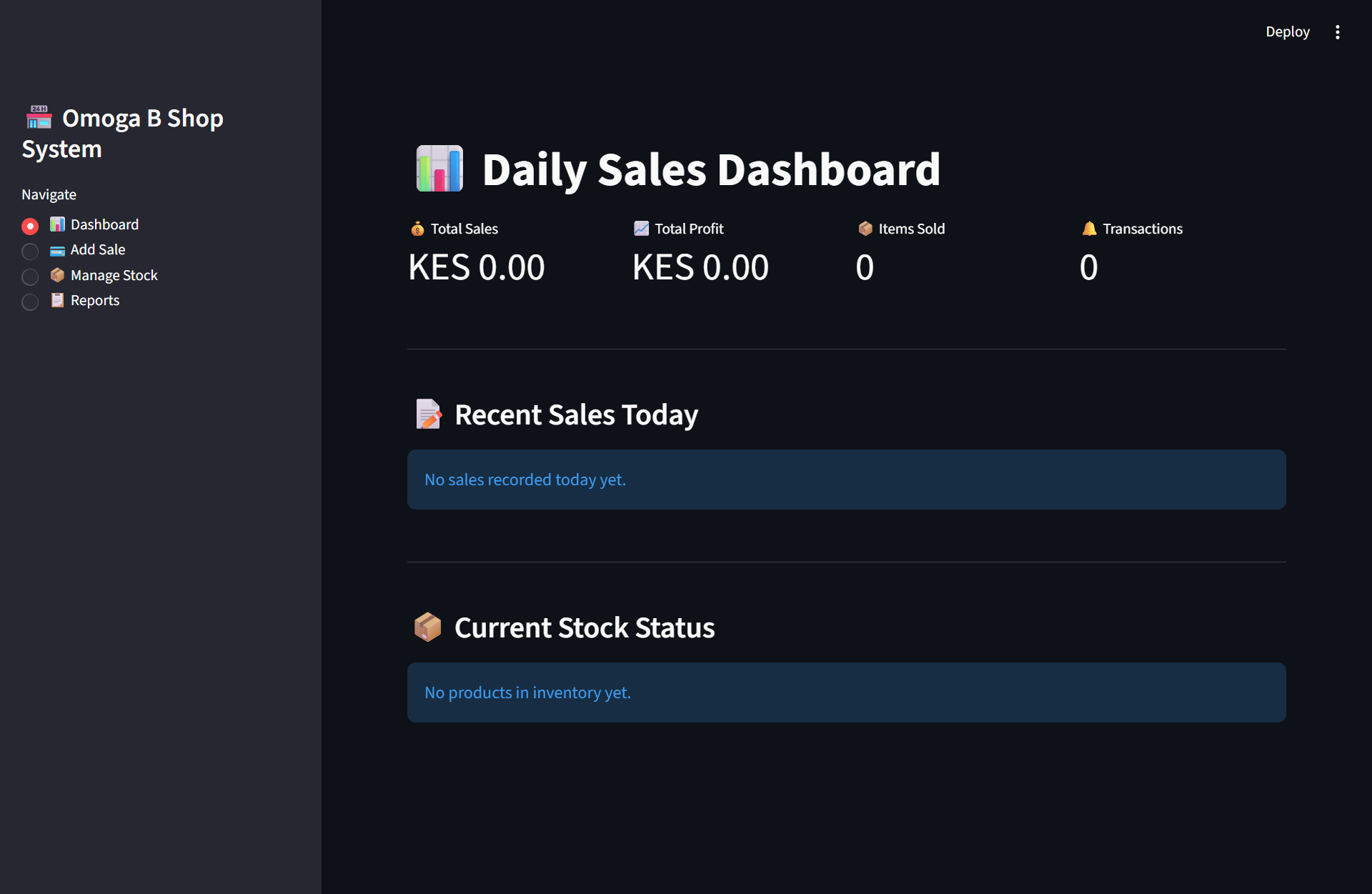Click the Dashboard label in the sidebar
The width and height of the screenshot is (1372, 894).
pos(104,224)
